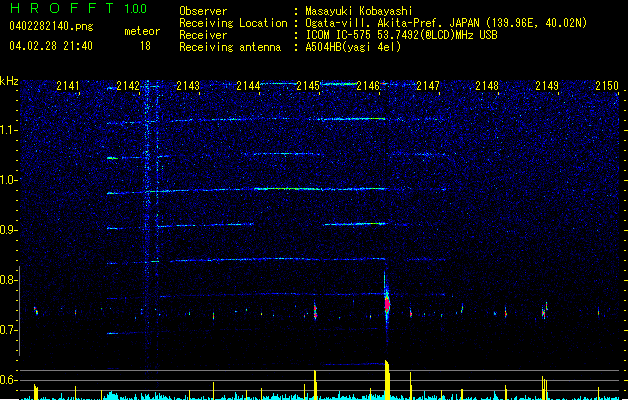Click the 2146 time marker
Viewport: 629px width, 400px height.
pos(368,86)
